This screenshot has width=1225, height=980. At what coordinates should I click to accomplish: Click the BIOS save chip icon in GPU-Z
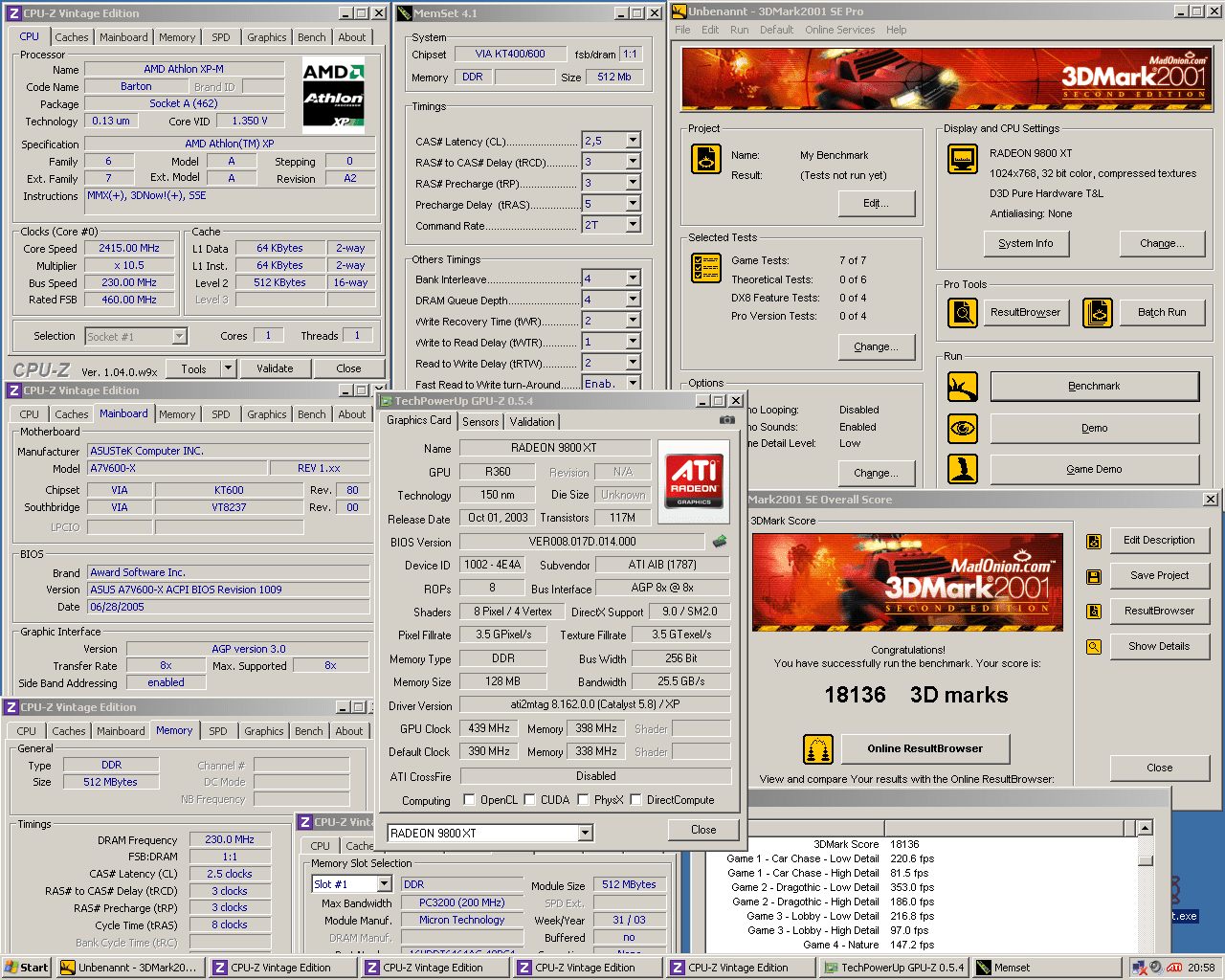tap(720, 542)
